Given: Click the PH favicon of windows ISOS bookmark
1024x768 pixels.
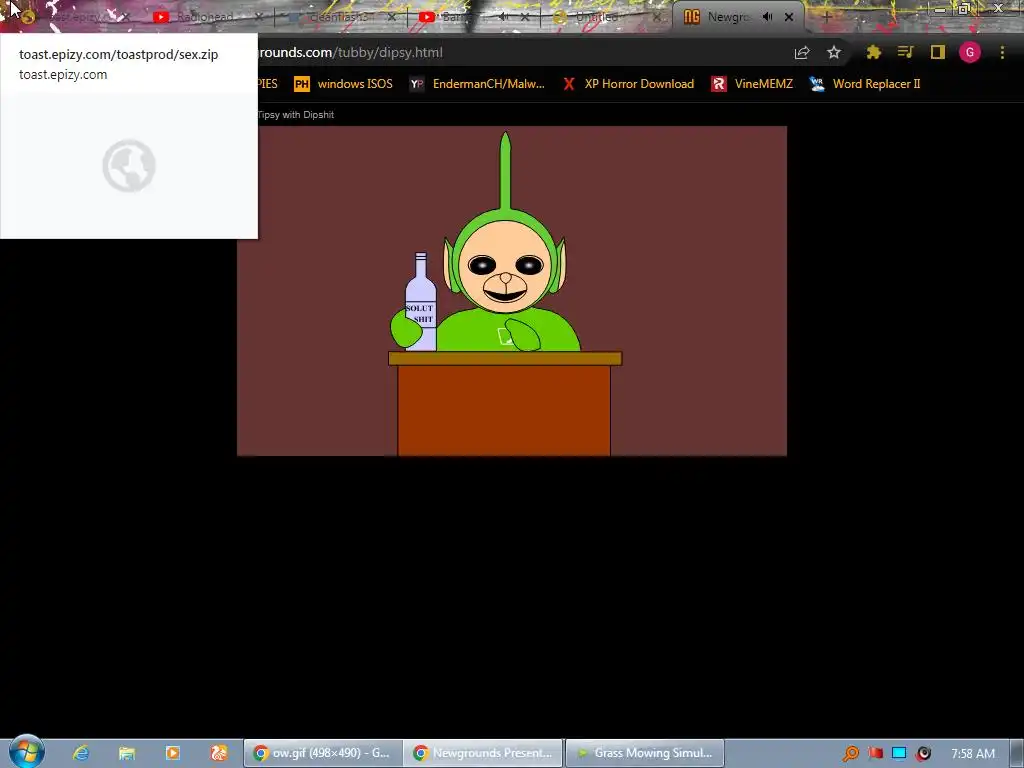Looking at the screenshot, I should pos(302,84).
